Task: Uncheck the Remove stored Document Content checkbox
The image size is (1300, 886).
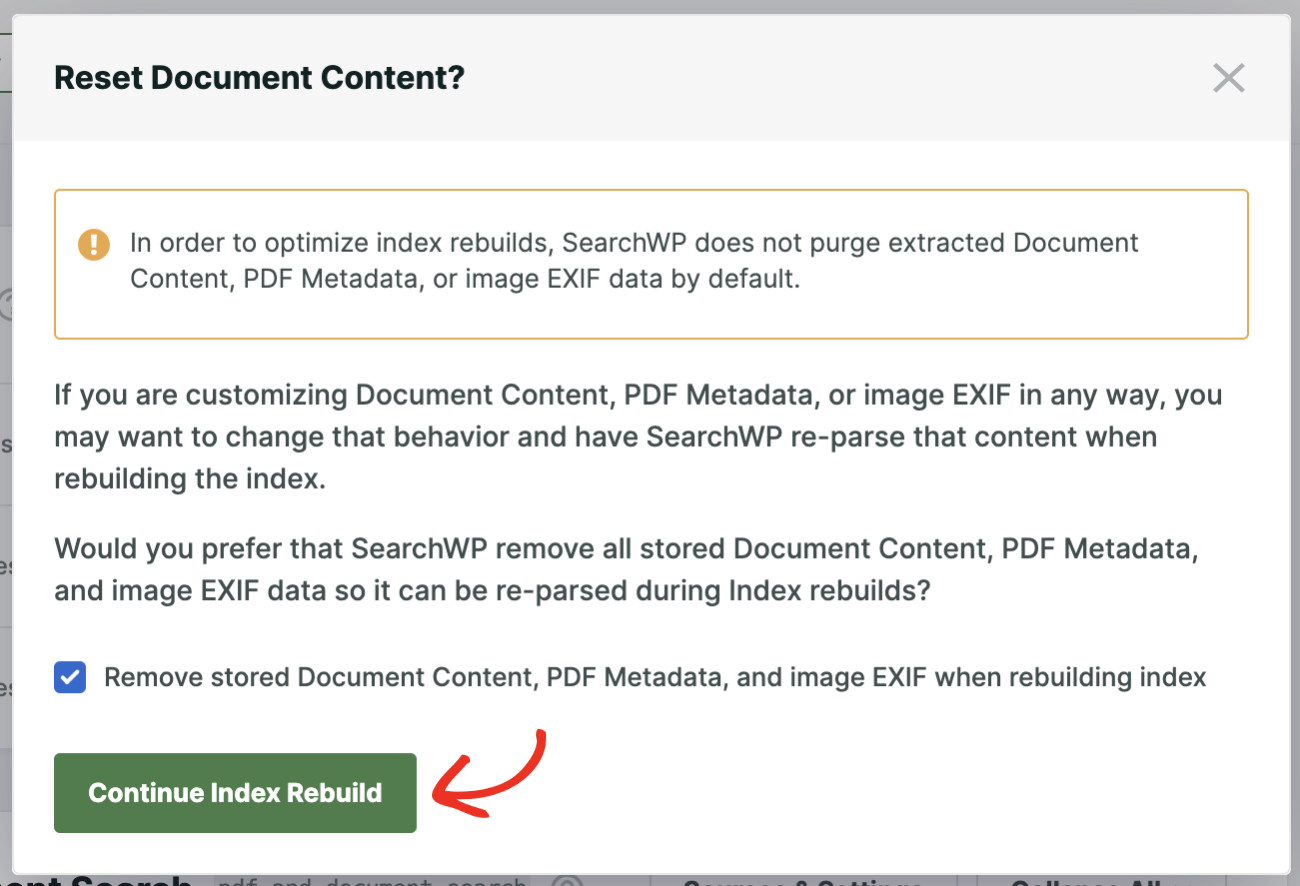Action: (x=70, y=677)
